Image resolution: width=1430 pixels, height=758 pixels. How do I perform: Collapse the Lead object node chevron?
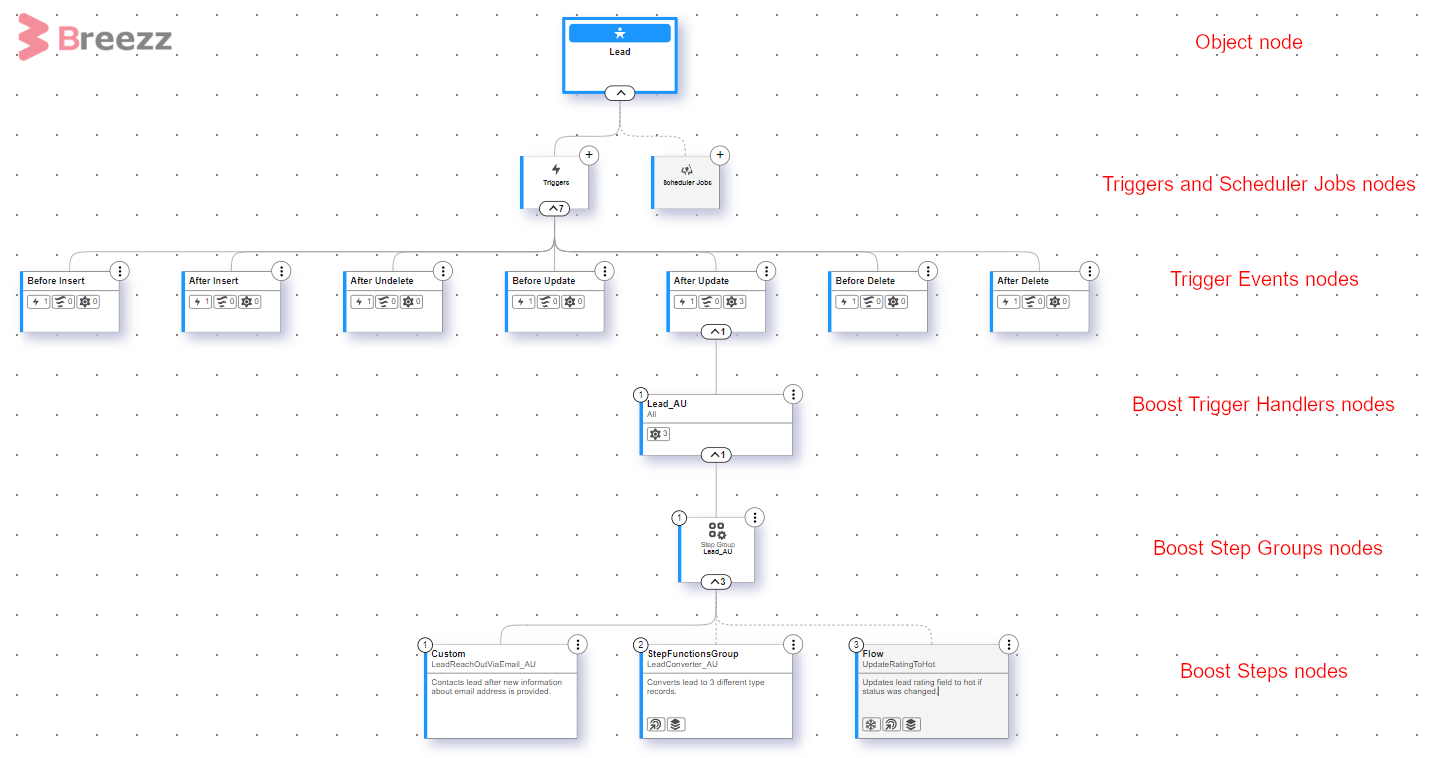coord(620,93)
